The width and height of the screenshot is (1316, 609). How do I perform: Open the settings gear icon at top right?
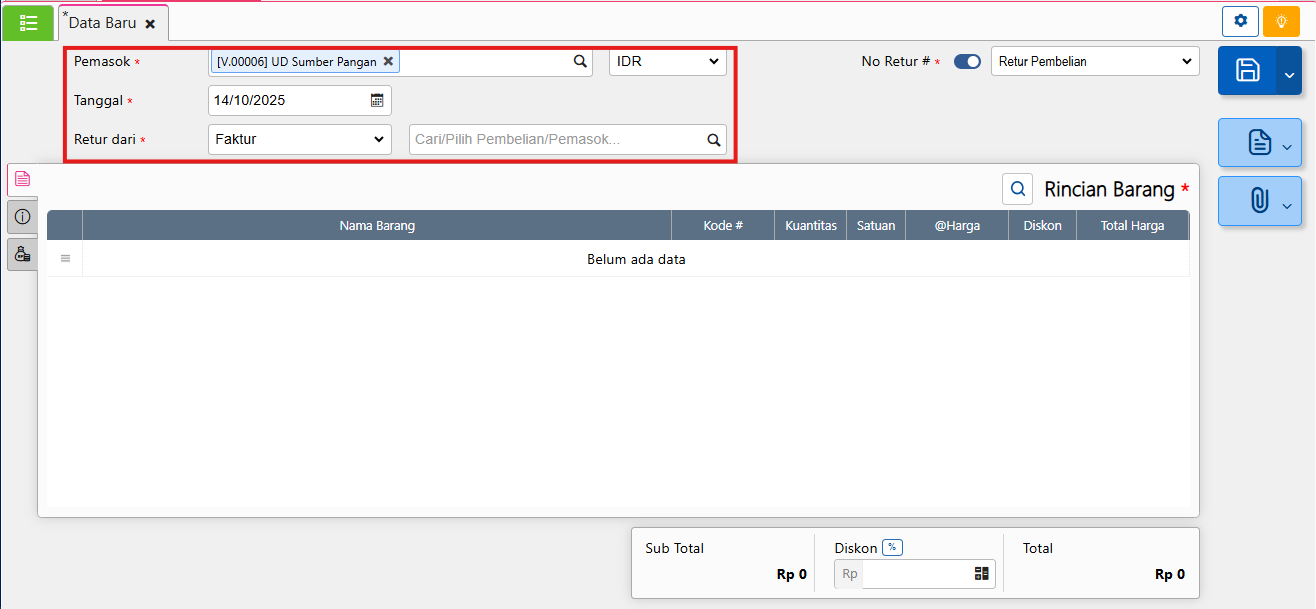pyautogui.click(x=1240, y=21)
